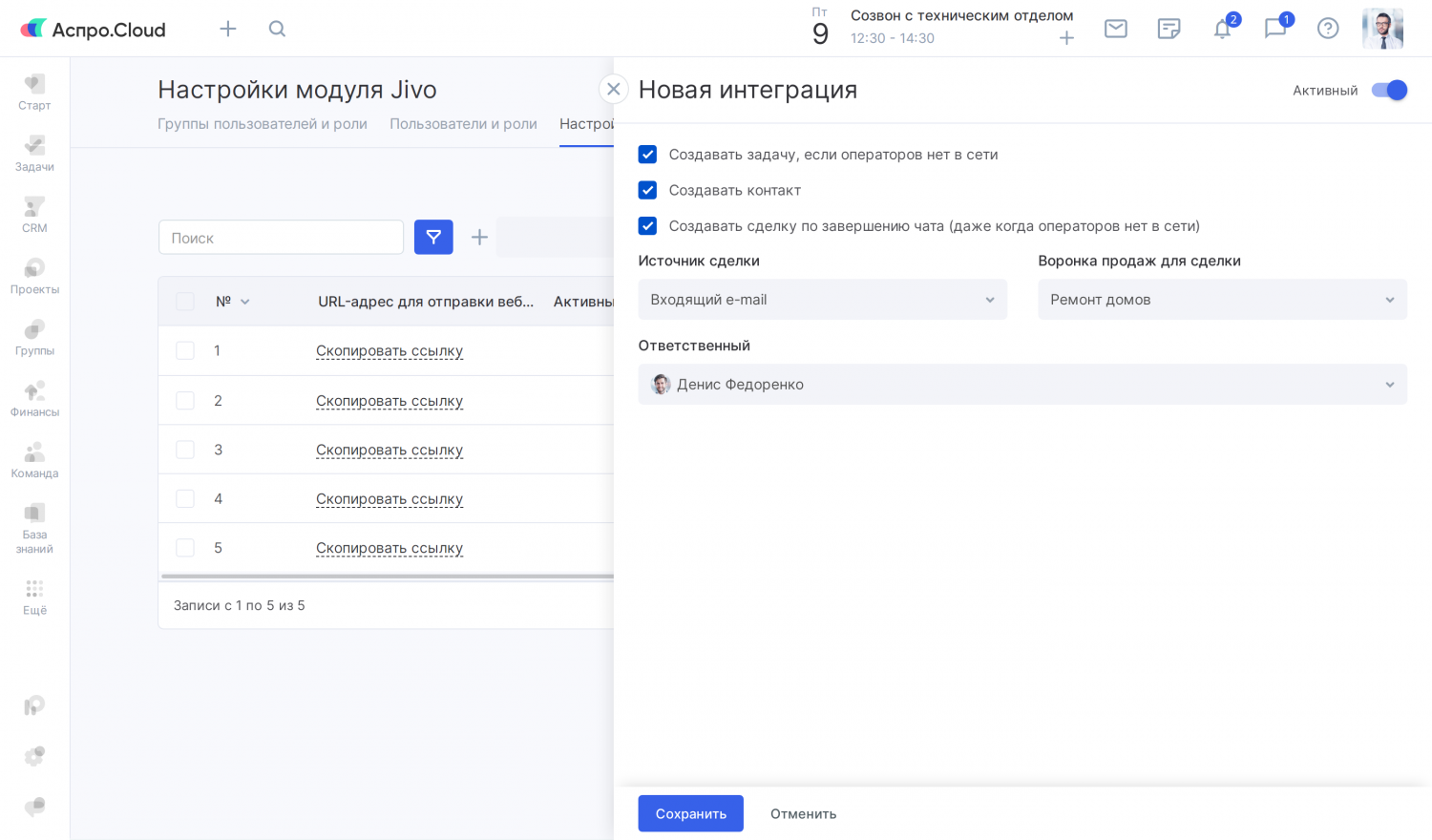Click the Сохранить button
Screen dimensions: 1432x840
click(690, 813)
